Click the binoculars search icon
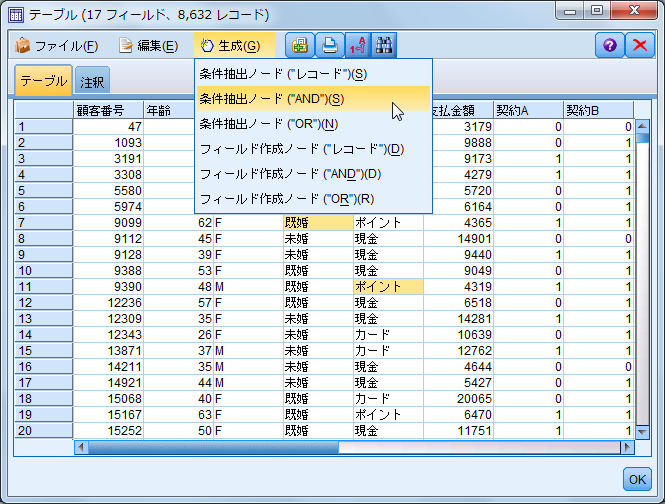The width and height of the screenshot is (665, 504). (384, 45)
